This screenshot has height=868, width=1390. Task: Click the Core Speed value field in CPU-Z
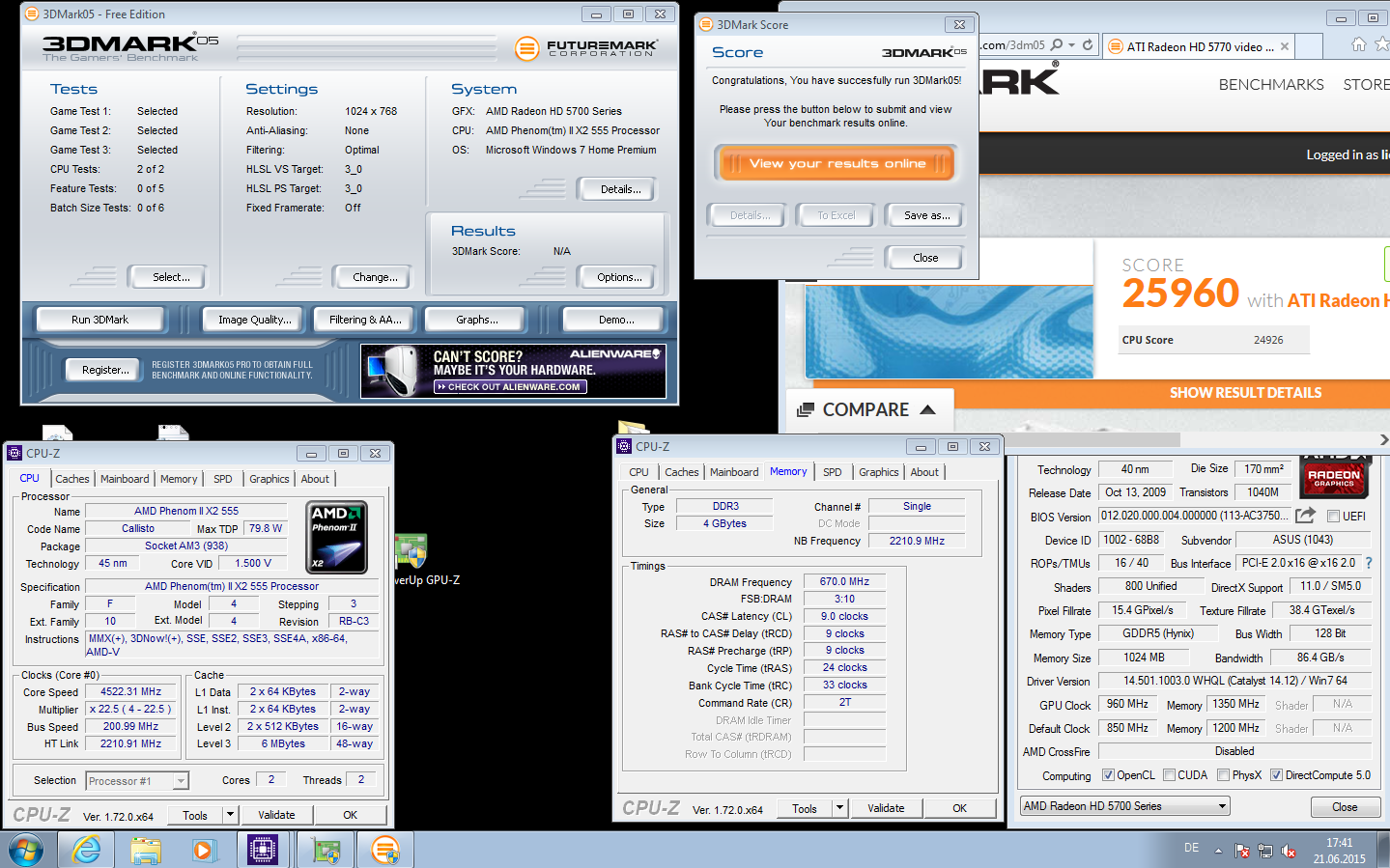tap(131, 691)
